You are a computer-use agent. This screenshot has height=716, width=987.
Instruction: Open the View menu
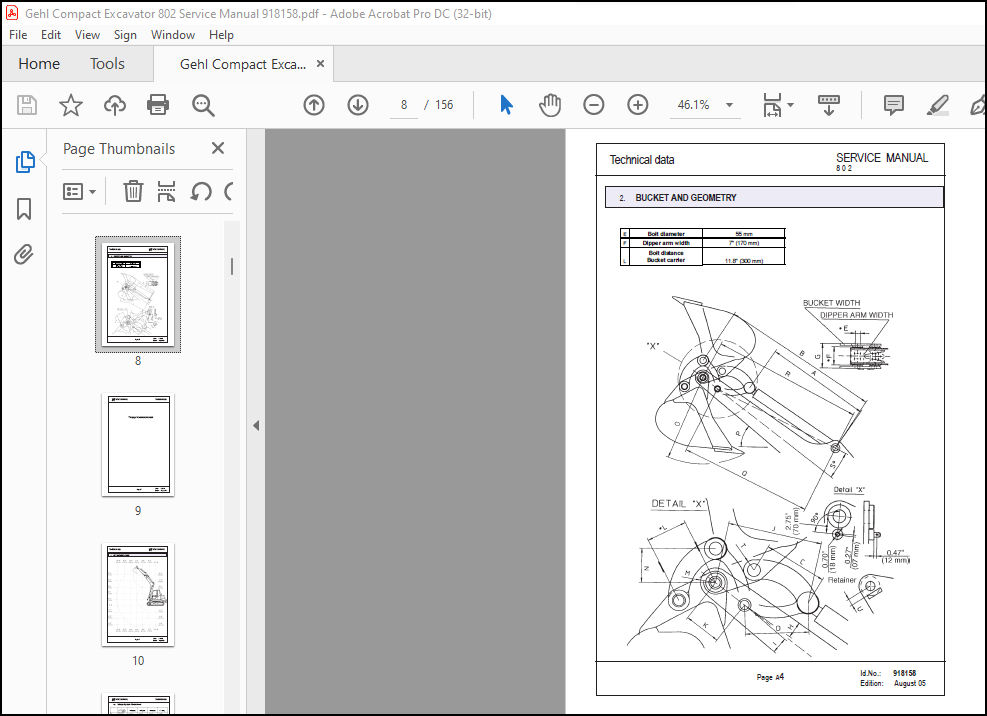[87, 35]
